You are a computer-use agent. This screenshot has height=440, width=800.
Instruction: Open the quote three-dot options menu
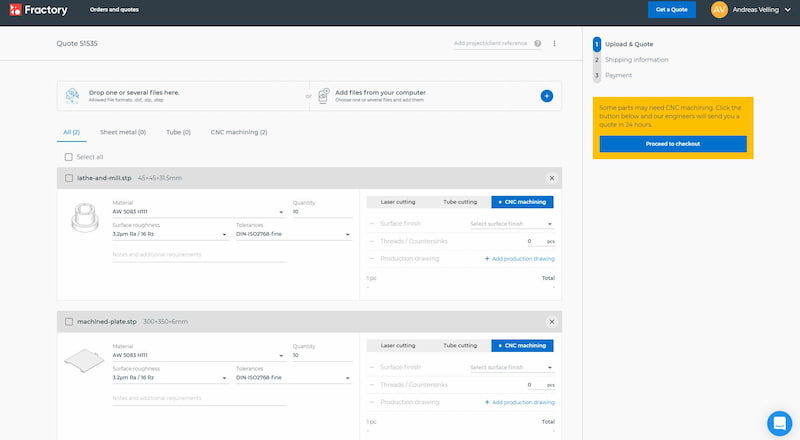[x=554, y=44]
